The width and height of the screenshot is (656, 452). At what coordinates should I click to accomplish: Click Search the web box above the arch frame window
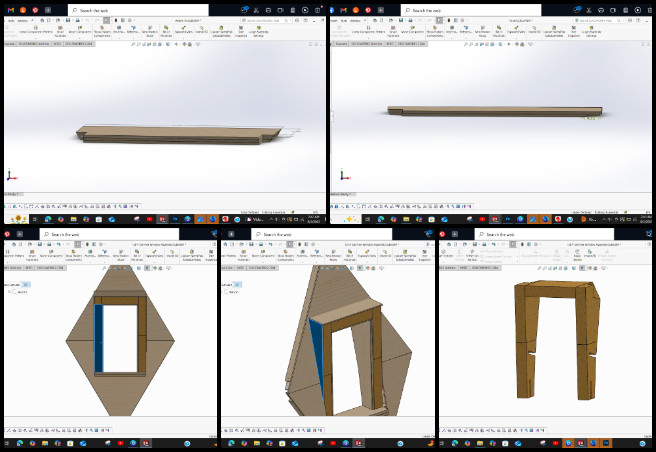[544, 234]
